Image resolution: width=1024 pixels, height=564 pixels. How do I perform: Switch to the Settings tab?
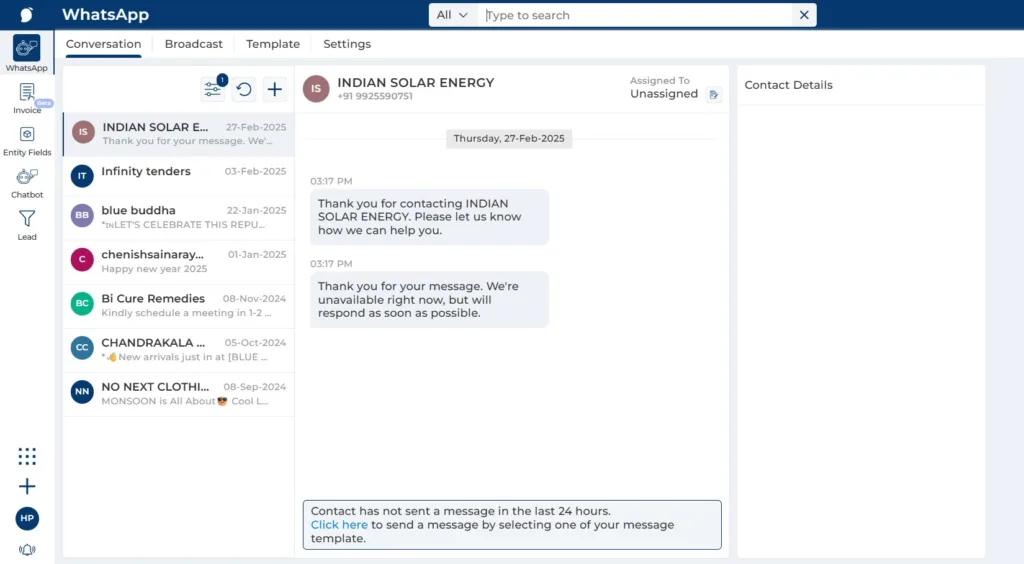(347, 44)
